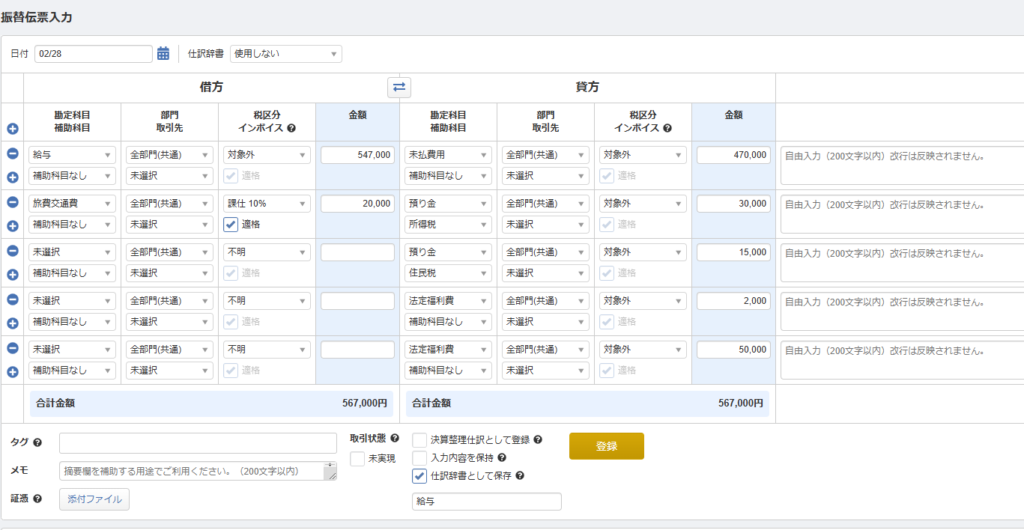1024x530 pixels.
Task: Open the credit 未払費用 account dropdown
Action: pos(447,155)
